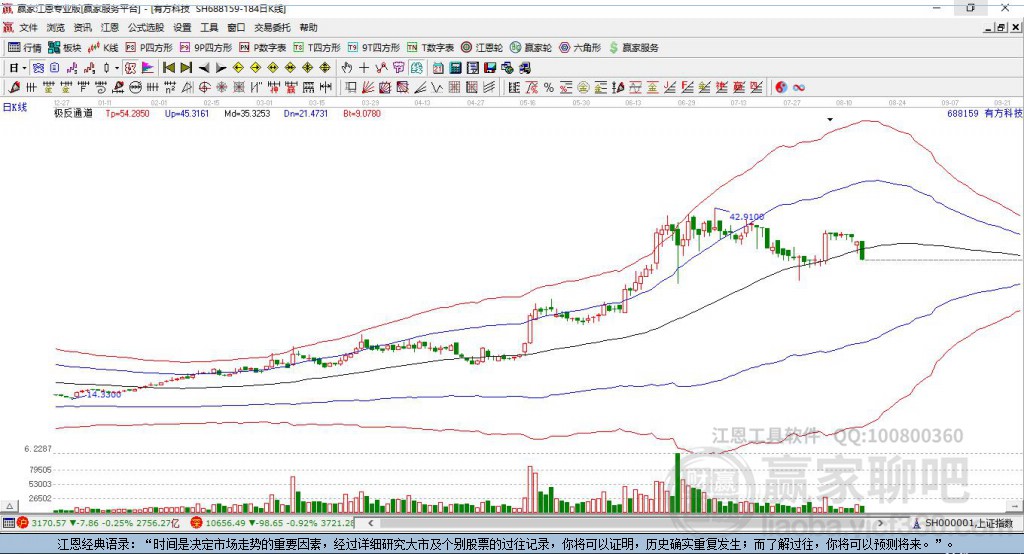Open the P数字表 number table
Screen dimensions: 1024x554
coord(263,48)
